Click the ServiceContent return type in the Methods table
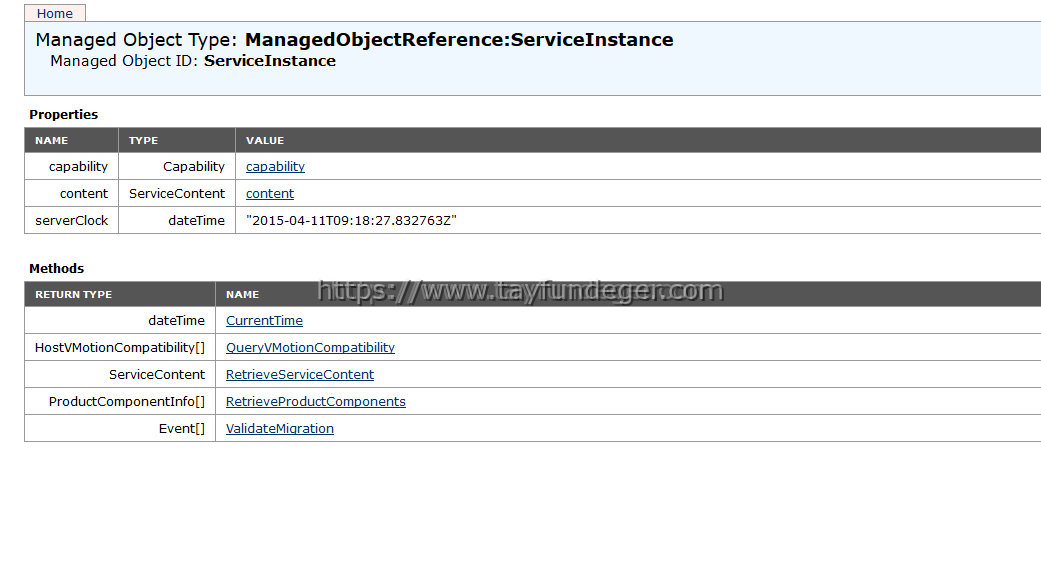The image size is (1041, 582). 157,375
